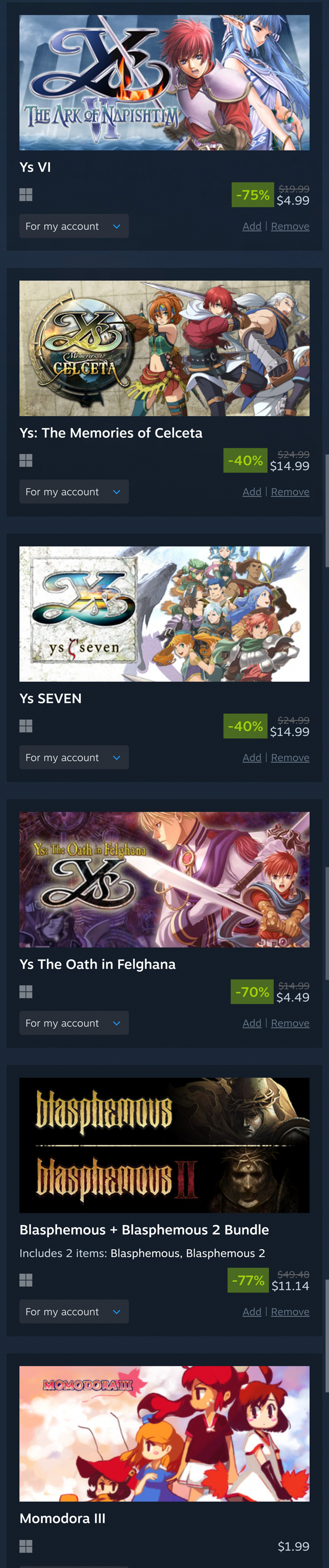
Task: Open the Ys VI Ark of Napishtim banner
Action: tap(164, 83)
